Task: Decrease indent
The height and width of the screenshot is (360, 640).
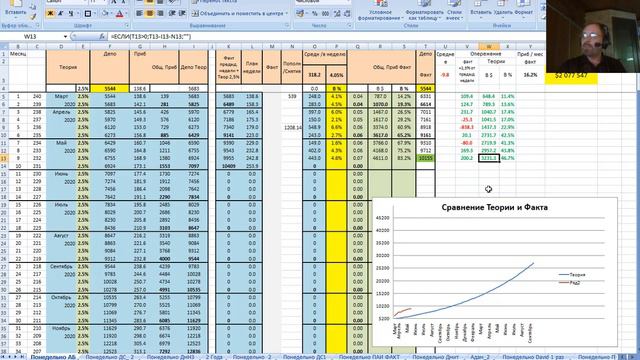Action: (172, 13)
